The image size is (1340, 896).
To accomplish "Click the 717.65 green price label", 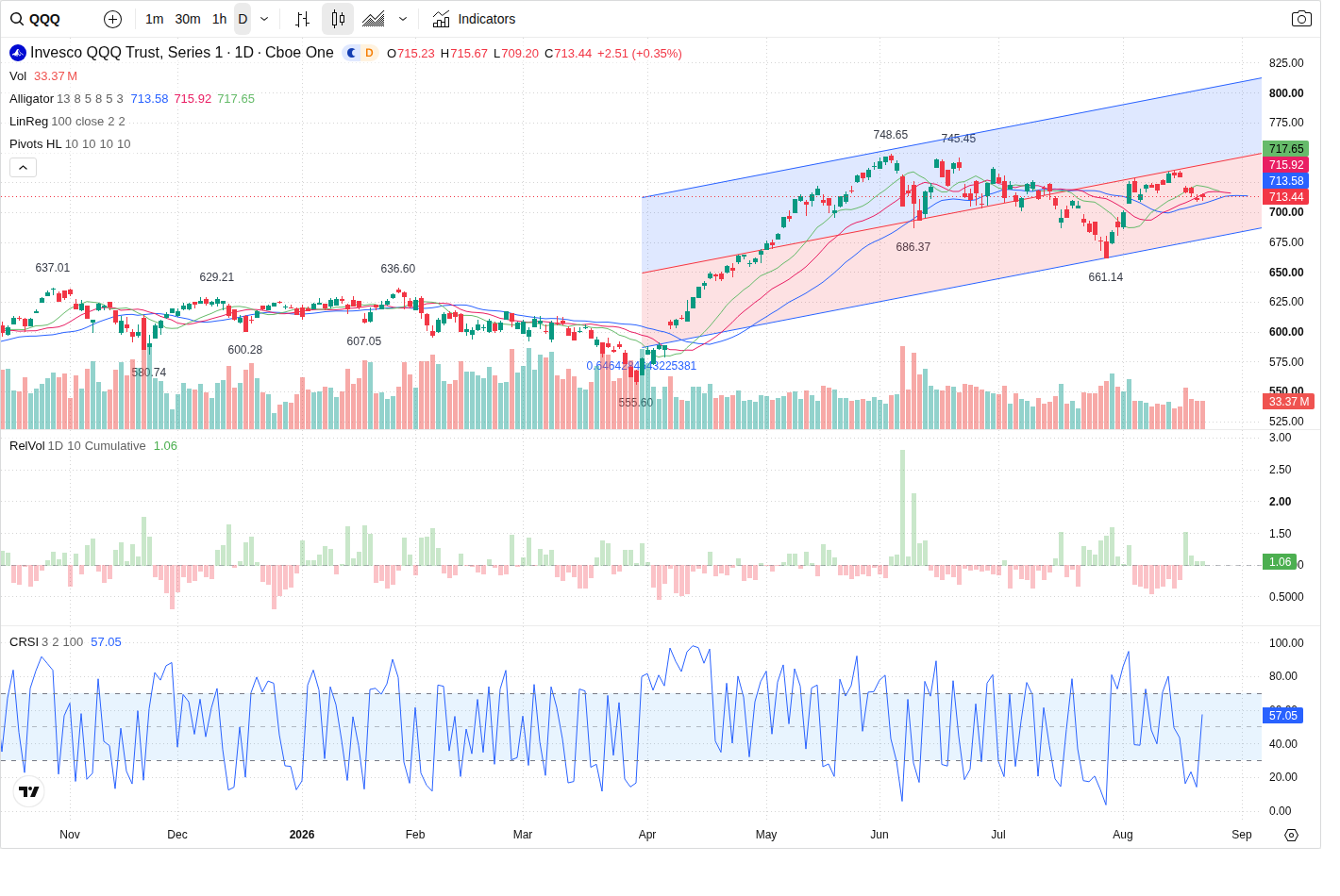I will [x=1286, y=149].
